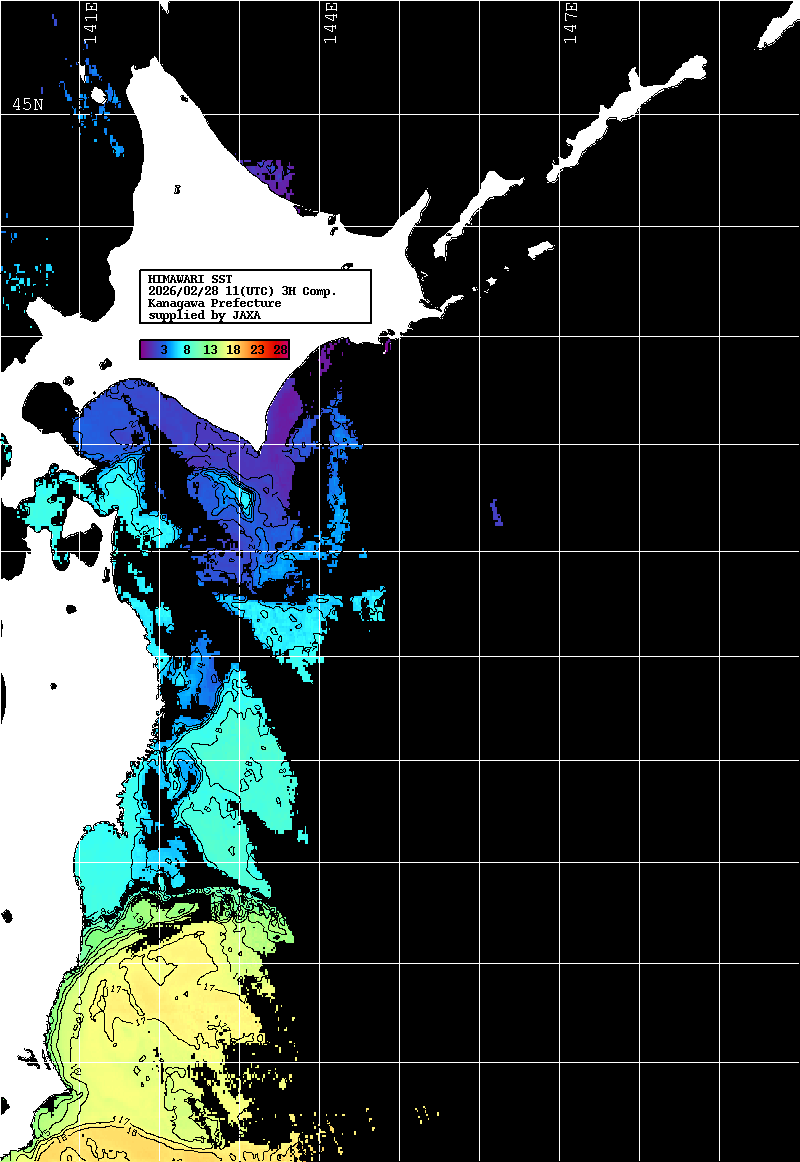Click the 45N latitude label
The width and height of the screenshot is (800, 1162).
[x=27, y=104]
